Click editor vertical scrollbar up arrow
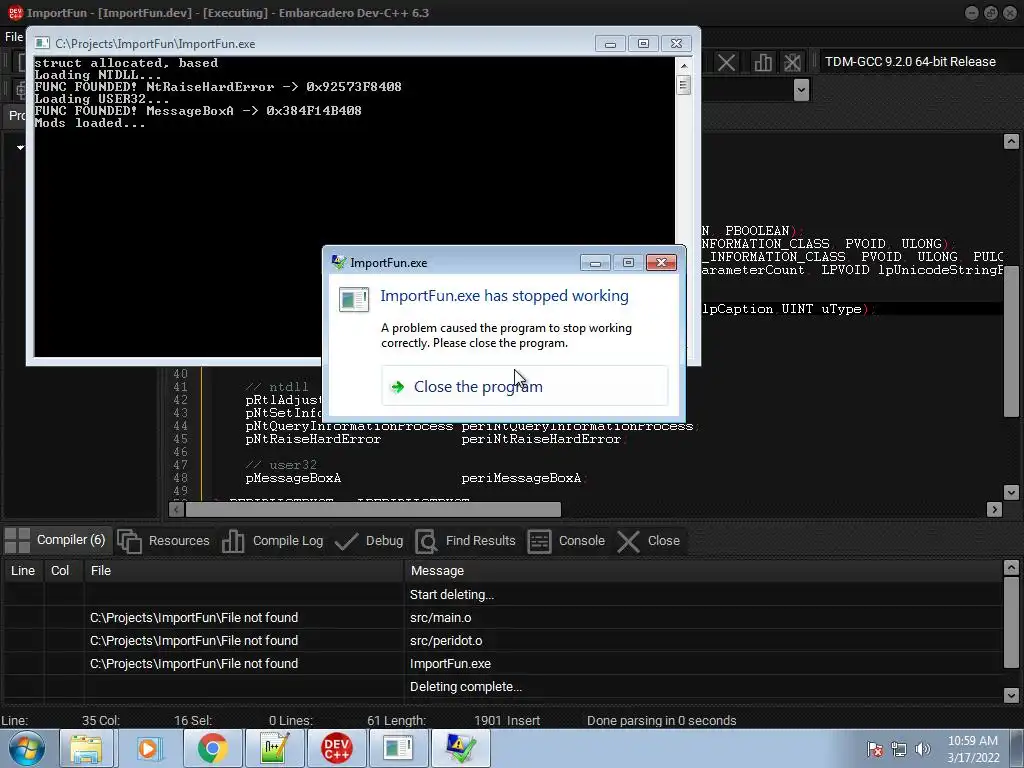 click(x=1011, y=141)
